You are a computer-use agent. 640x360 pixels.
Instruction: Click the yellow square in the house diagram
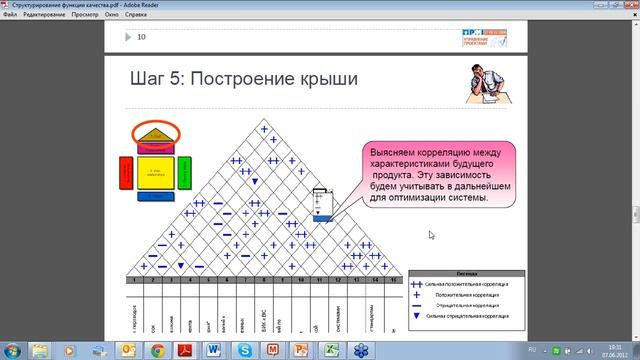156,173
